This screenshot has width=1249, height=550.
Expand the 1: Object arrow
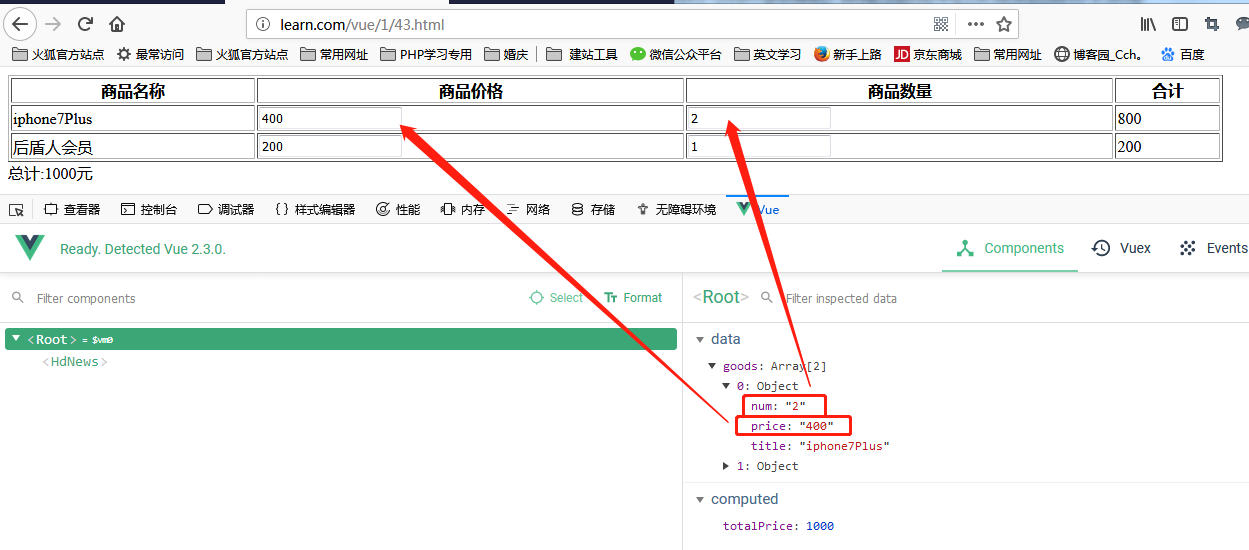[x=727, y=466]
